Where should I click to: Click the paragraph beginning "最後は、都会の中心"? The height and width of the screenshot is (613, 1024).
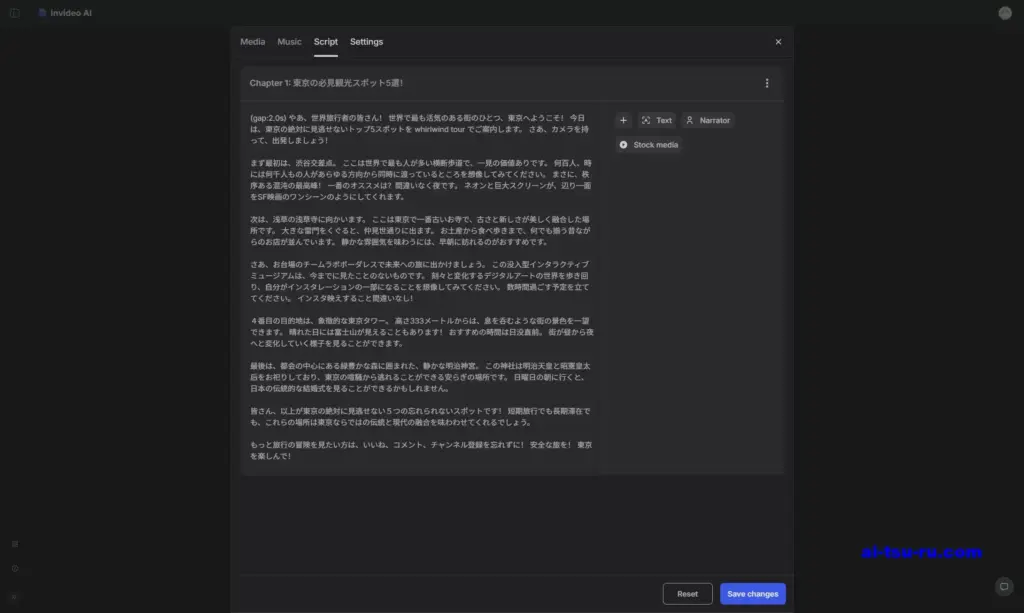point(420,377)
